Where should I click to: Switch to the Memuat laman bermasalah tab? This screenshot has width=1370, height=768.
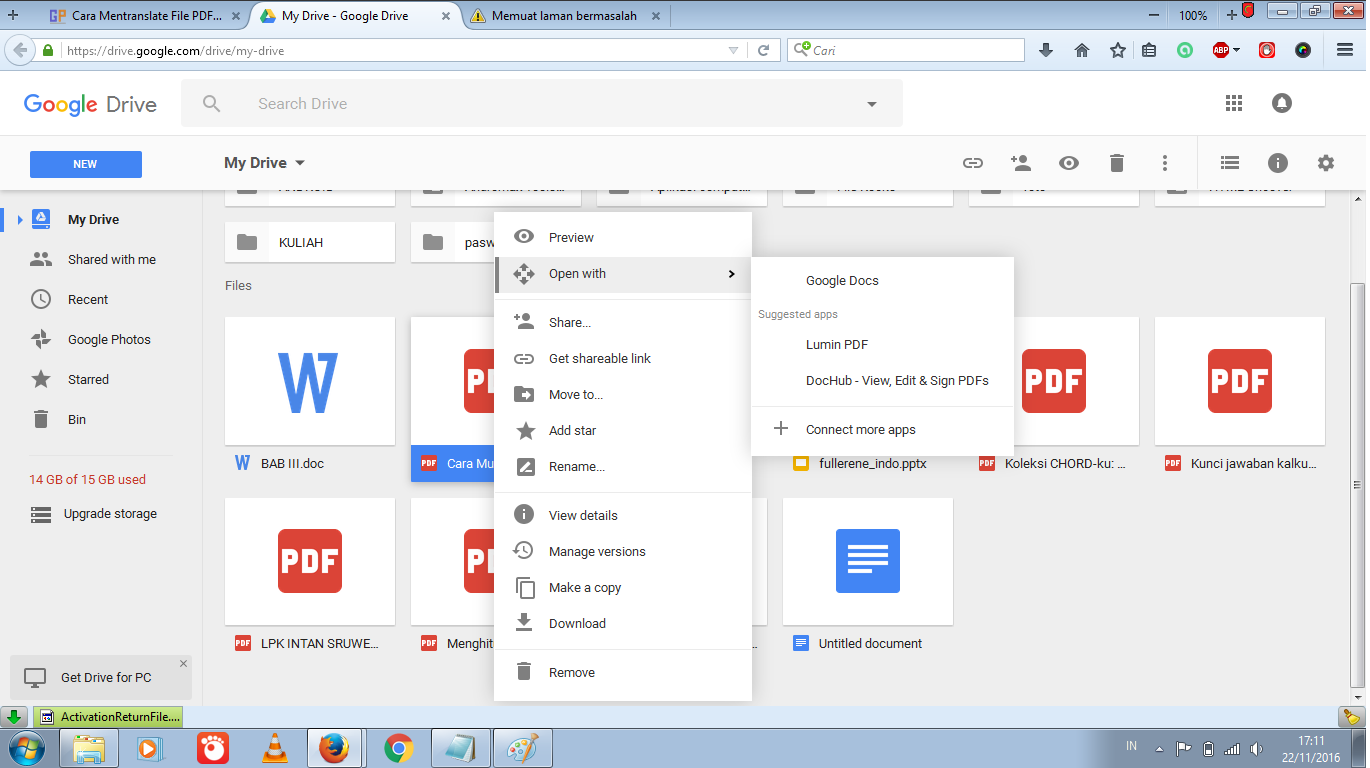566,16
